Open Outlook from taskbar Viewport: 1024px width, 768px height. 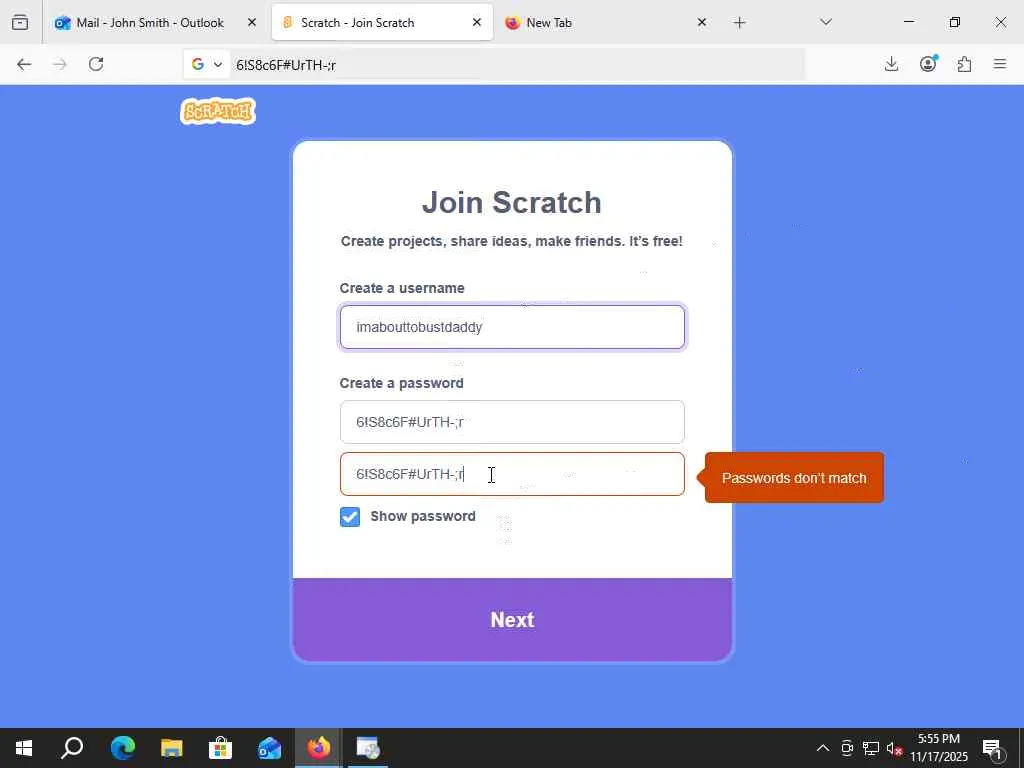click(x=269, y=748)
